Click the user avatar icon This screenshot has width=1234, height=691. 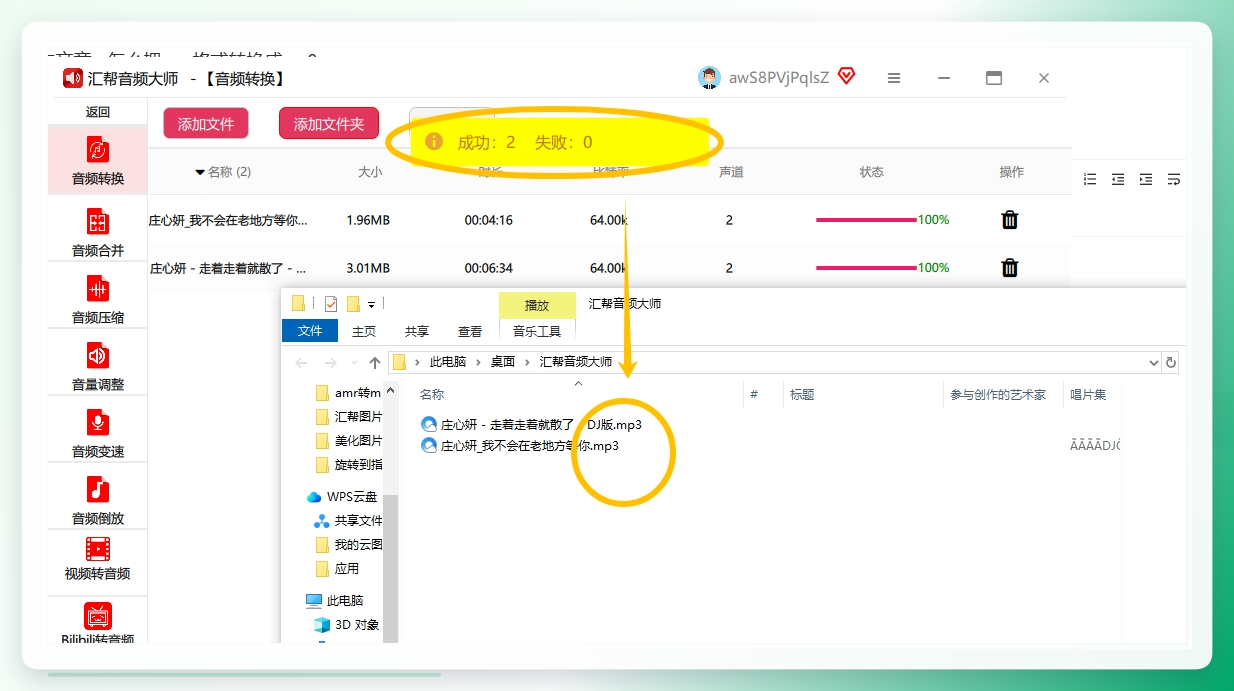[709, 78]
